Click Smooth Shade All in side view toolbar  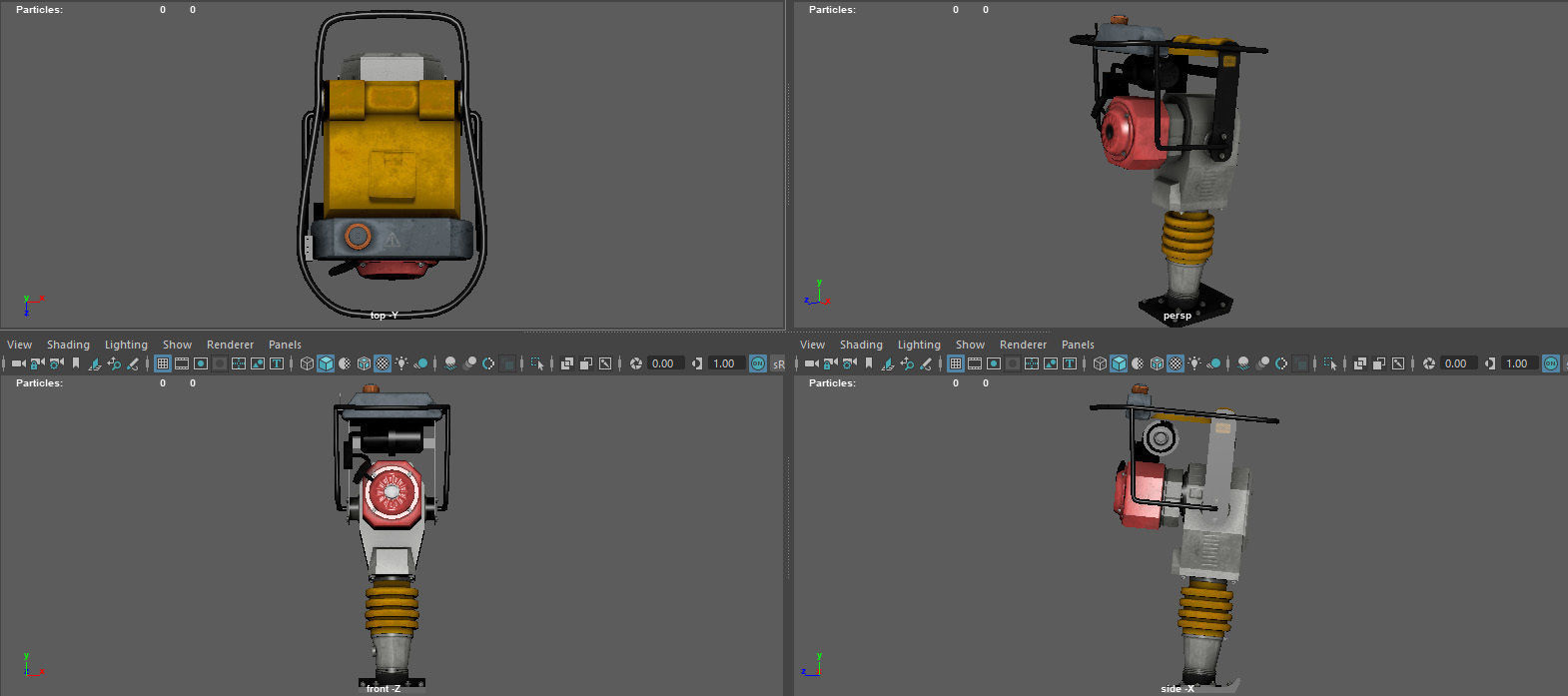point(1119,363)
